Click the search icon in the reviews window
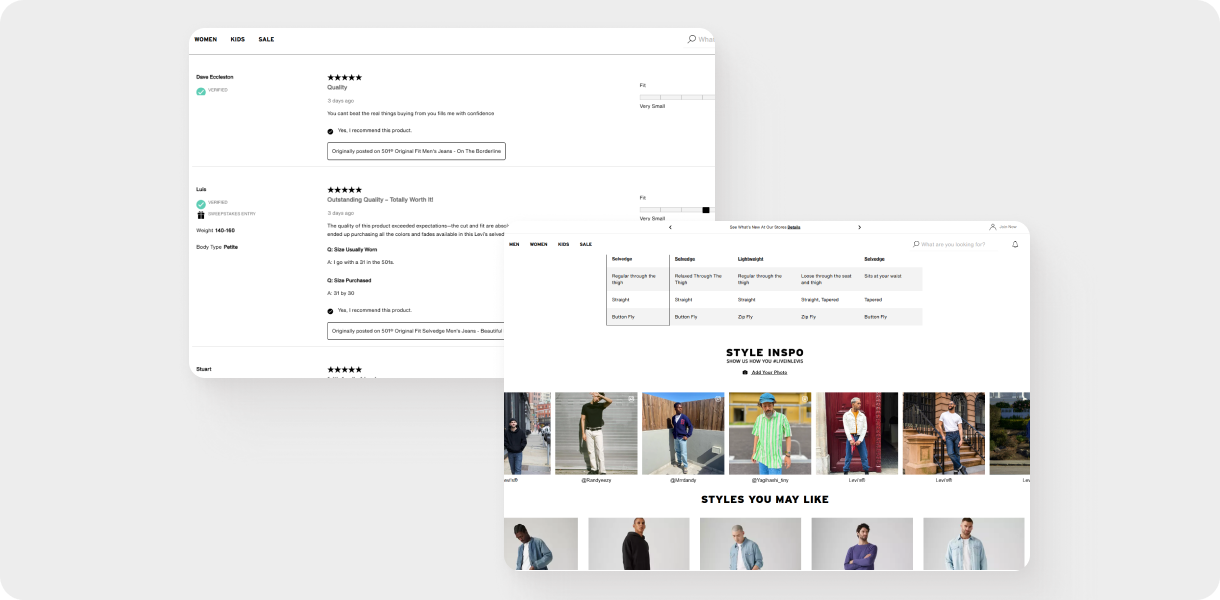The height and width of the screenshot is (600, 1220). point(691,39)
